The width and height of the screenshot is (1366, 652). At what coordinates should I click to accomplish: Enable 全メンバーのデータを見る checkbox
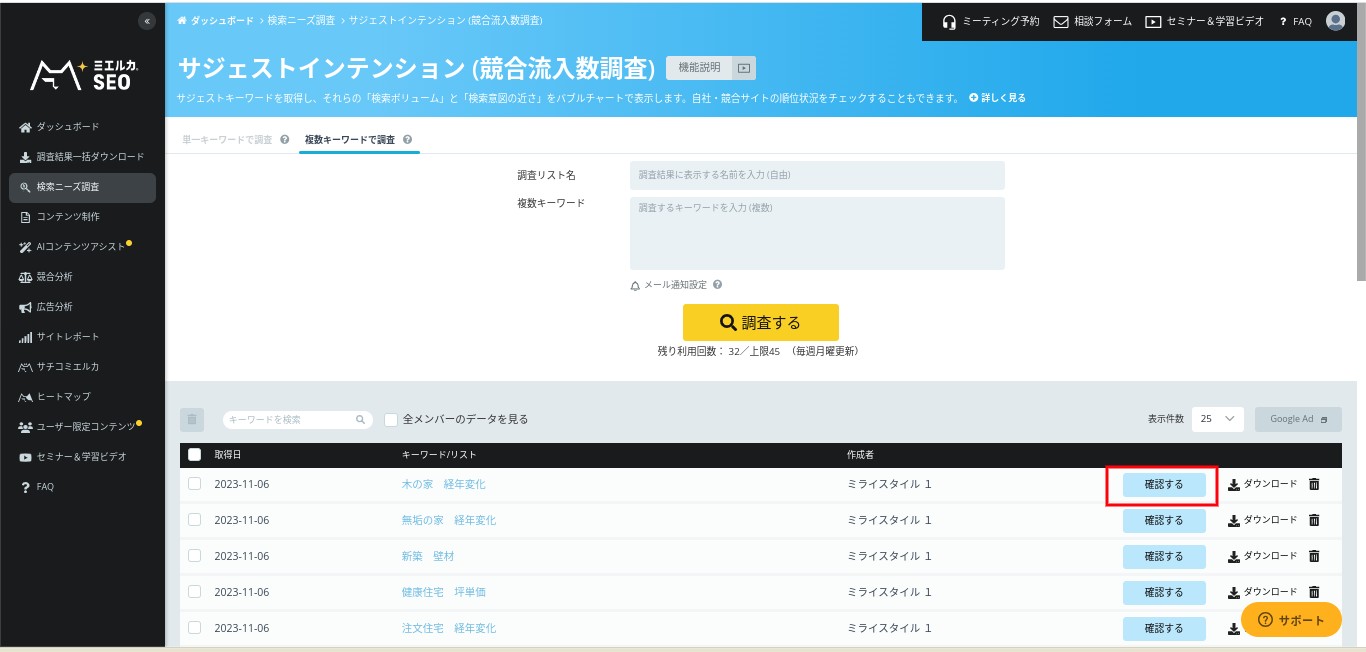click(x=391, y=420)
